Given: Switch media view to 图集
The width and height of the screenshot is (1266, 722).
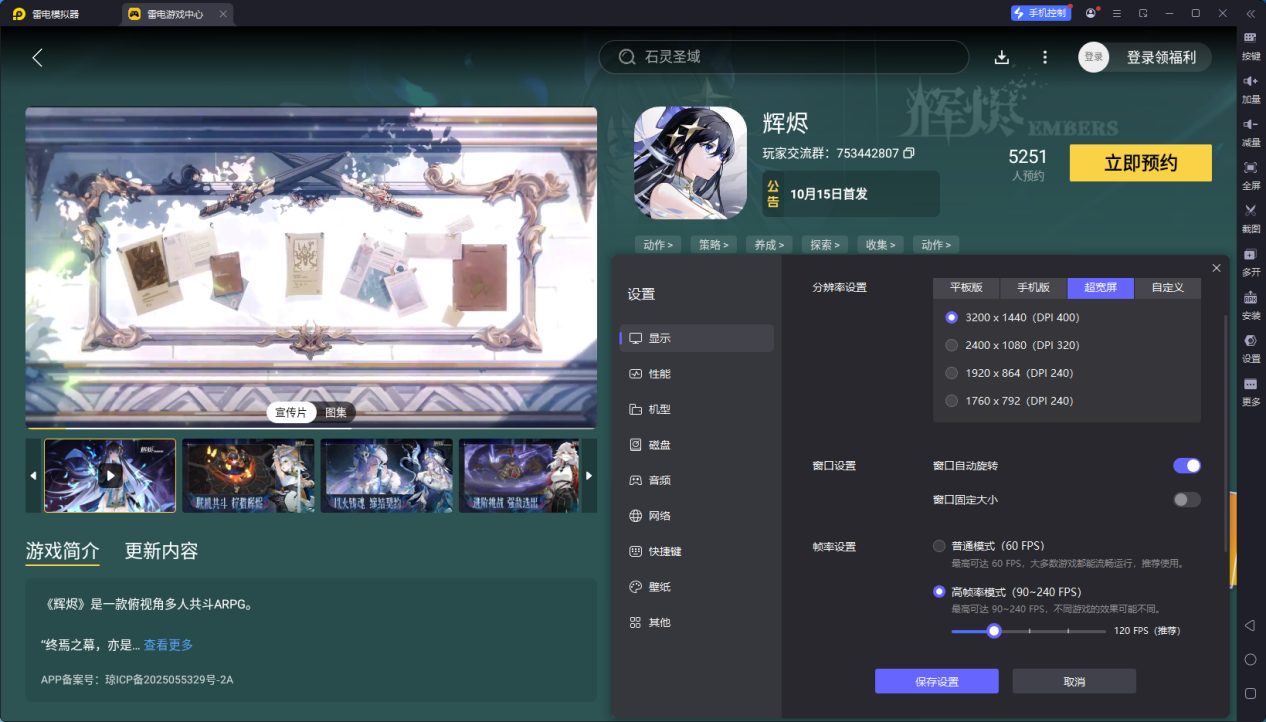Looking at the screenshot, I should (336, 412).
